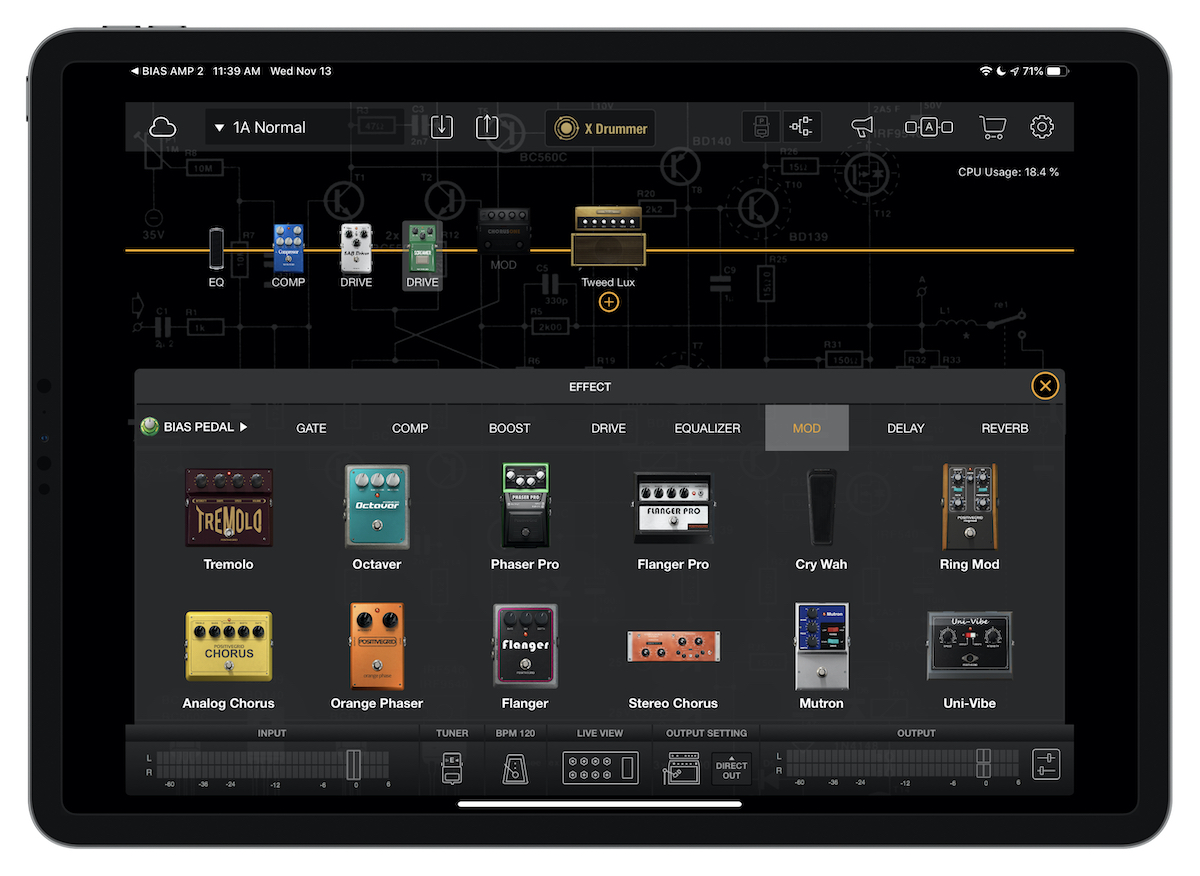Open the settings gear
This screenshot has height=876, width=1200.
1042,127
